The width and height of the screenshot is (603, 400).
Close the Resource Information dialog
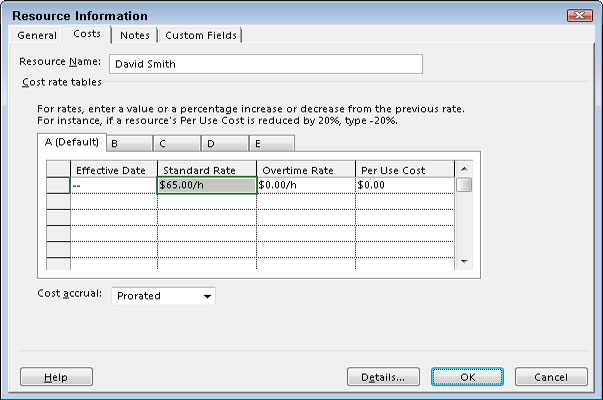pos(579,16)
